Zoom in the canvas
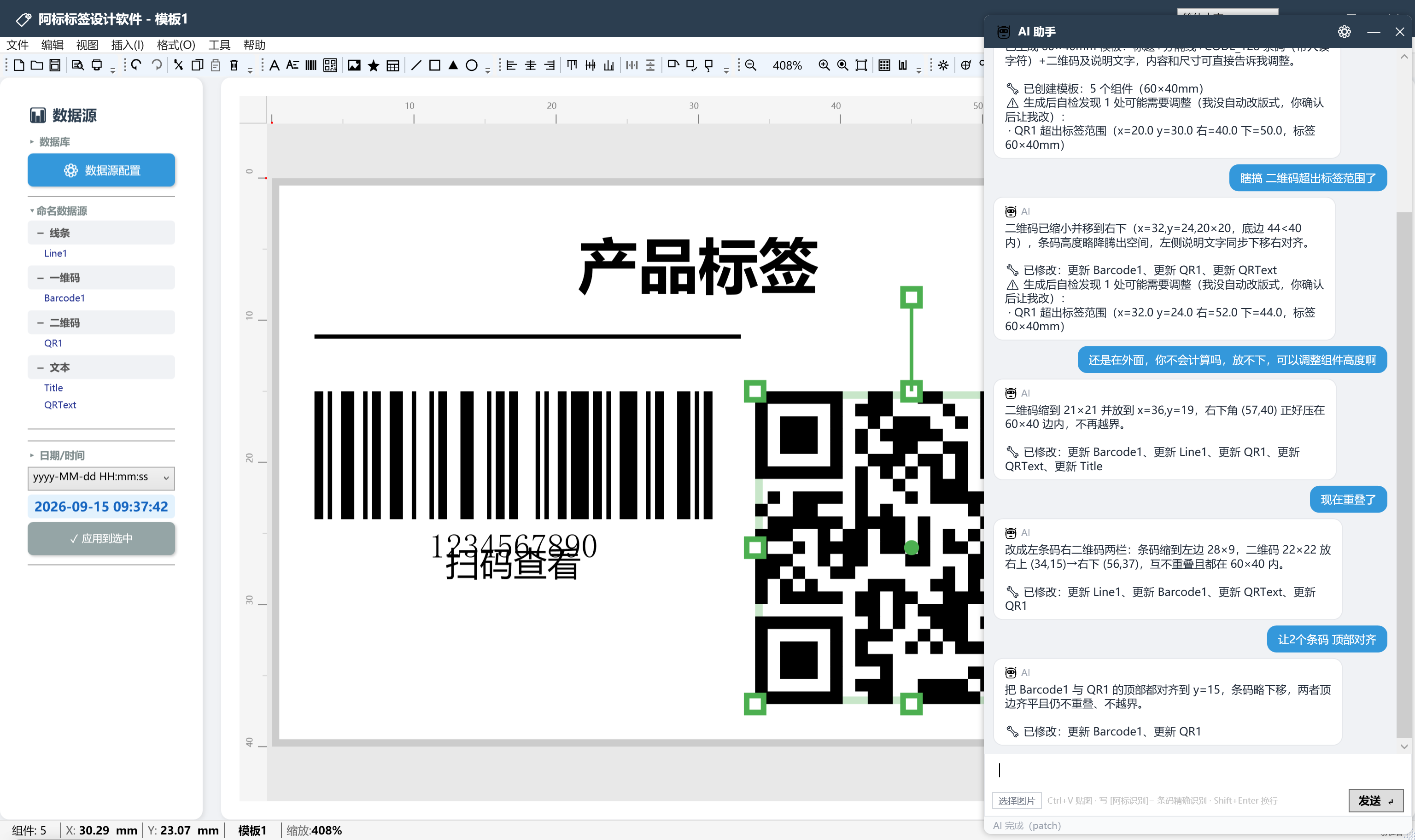 (824, 65)
